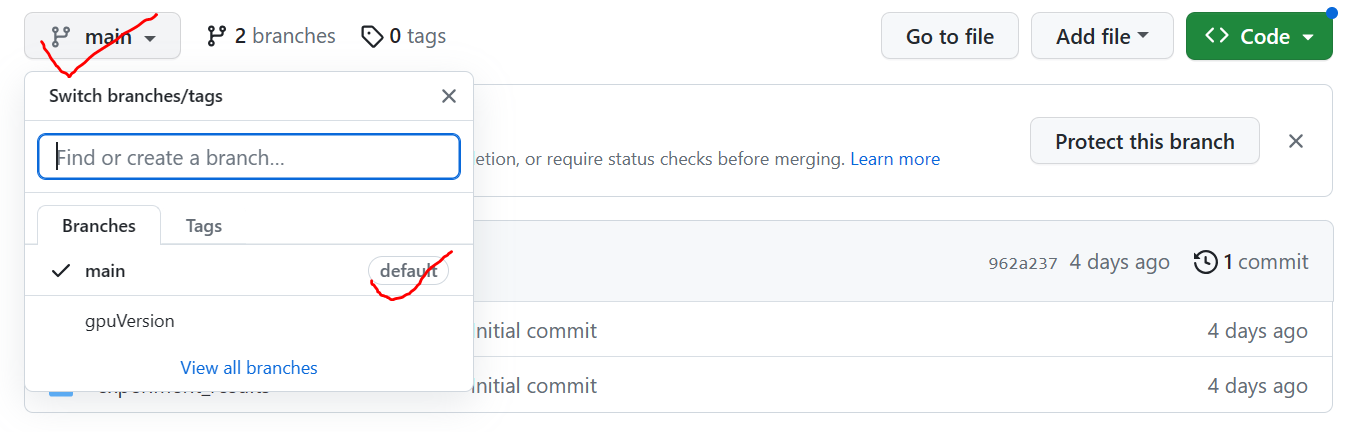The height and width of the screenshot is (432, 1359).
Task: Click the branches icon beside 2 branches
Action: 216,37
